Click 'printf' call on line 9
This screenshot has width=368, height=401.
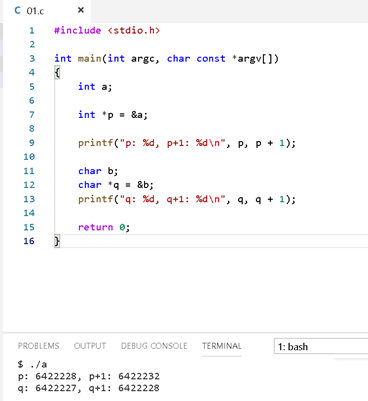click(x=96, y=143)
